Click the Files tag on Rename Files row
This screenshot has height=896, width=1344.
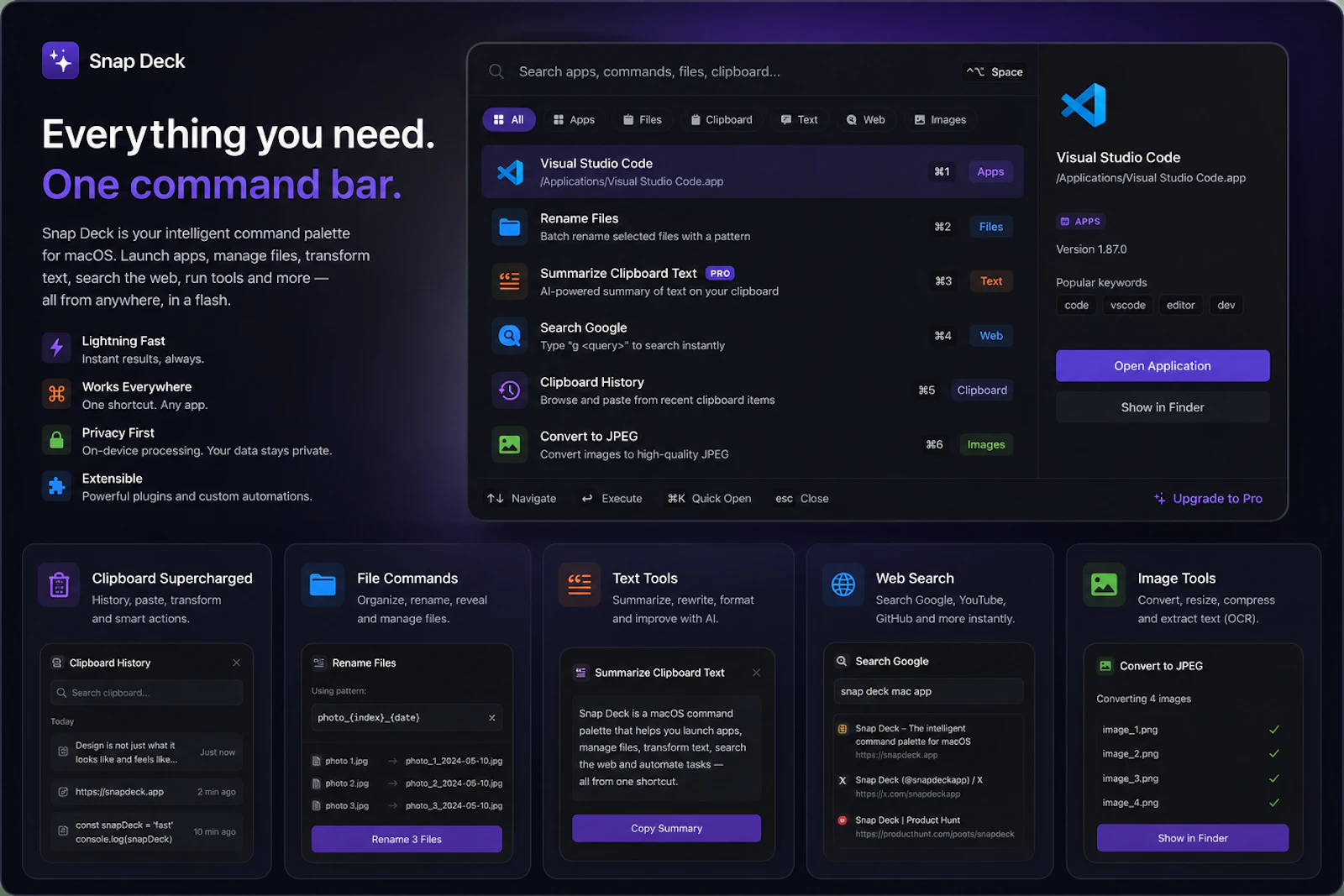coord(990,227)
